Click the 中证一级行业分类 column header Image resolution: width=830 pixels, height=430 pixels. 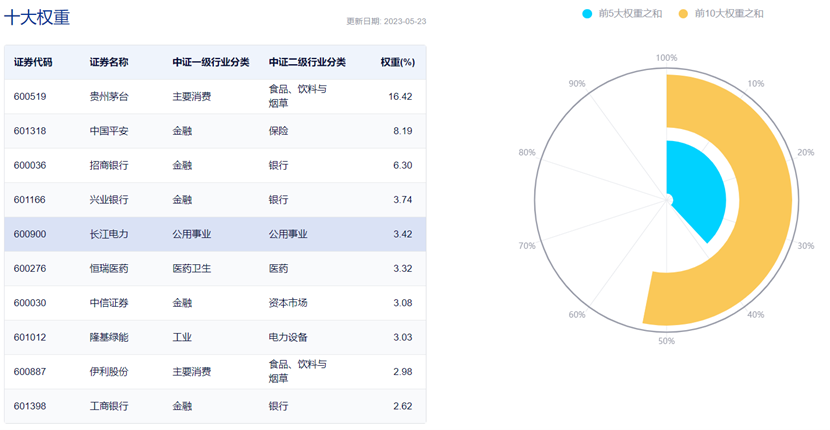pos(211,62)
